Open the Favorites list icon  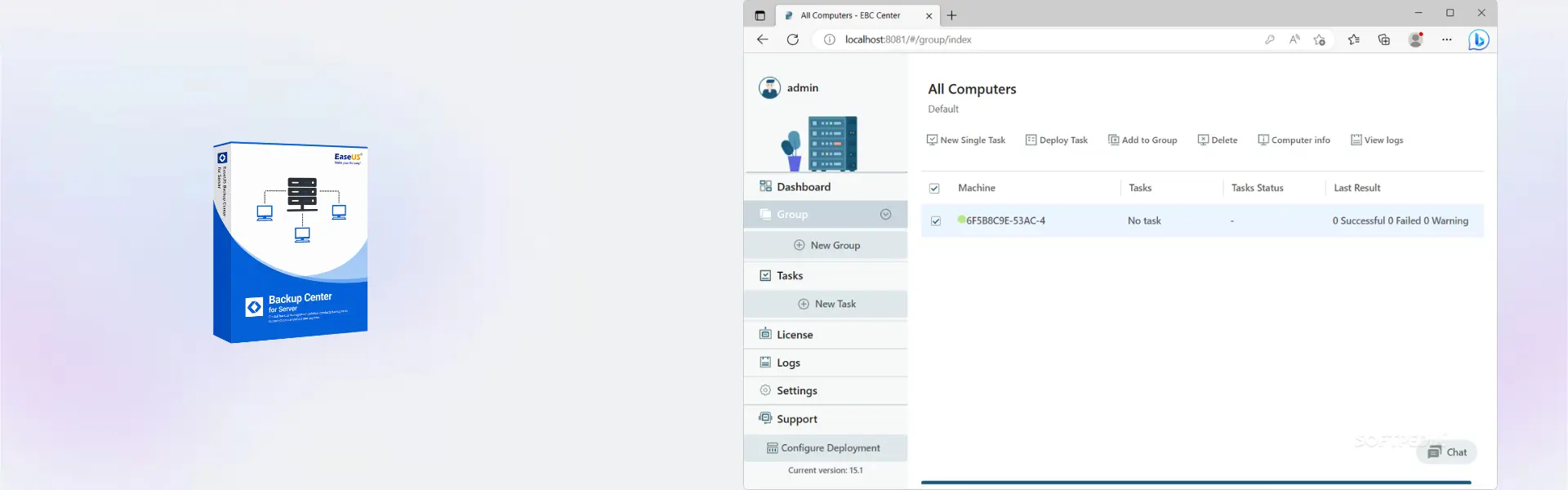[x=1354, y=39]
